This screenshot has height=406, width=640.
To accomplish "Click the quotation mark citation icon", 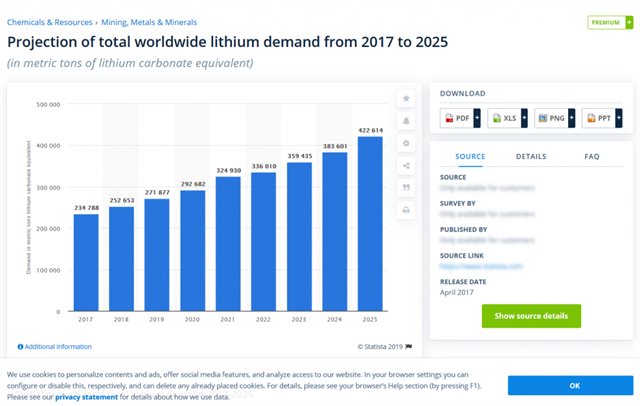I will [406, 188].
